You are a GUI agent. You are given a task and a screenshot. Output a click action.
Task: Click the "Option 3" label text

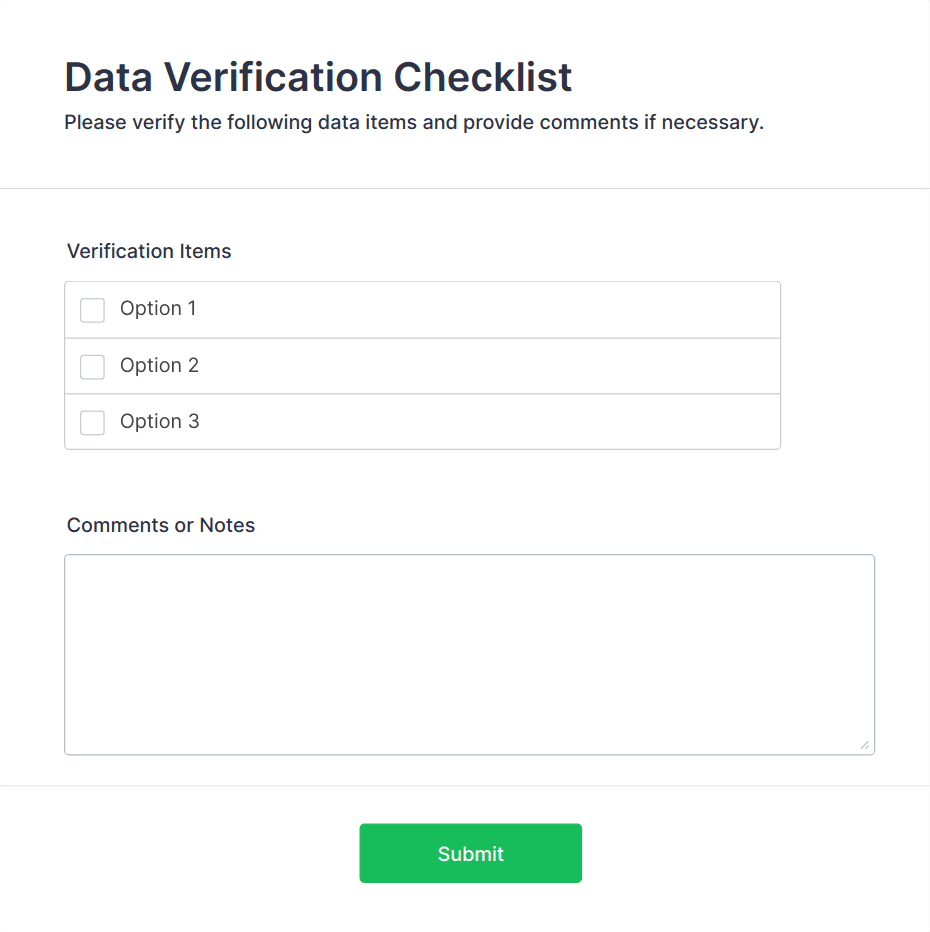pyautogui.click(x=159, y=422)
